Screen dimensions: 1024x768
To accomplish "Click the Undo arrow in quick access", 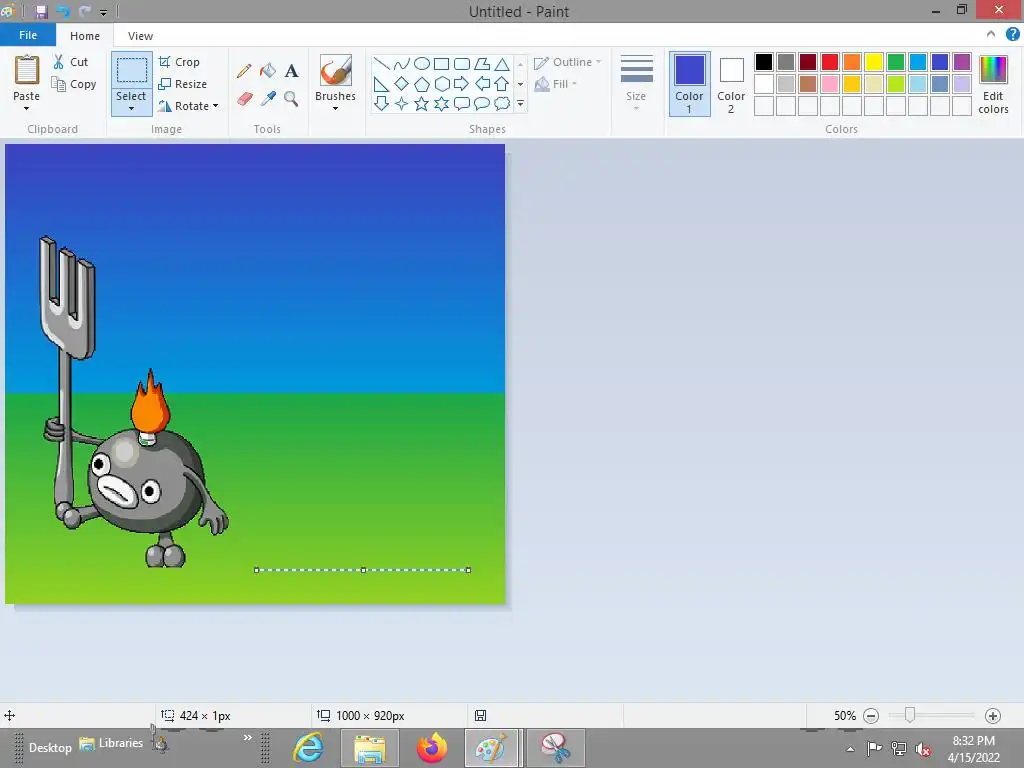I will [x=63, y=12].
